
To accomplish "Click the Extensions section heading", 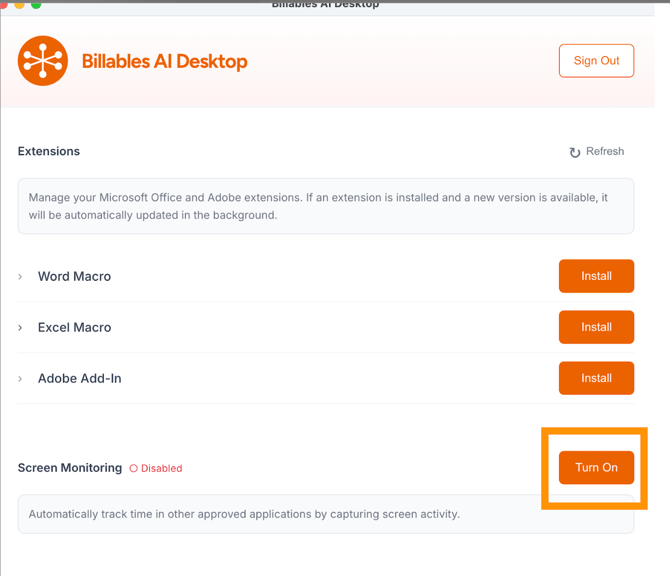I will tap(49, 152).
